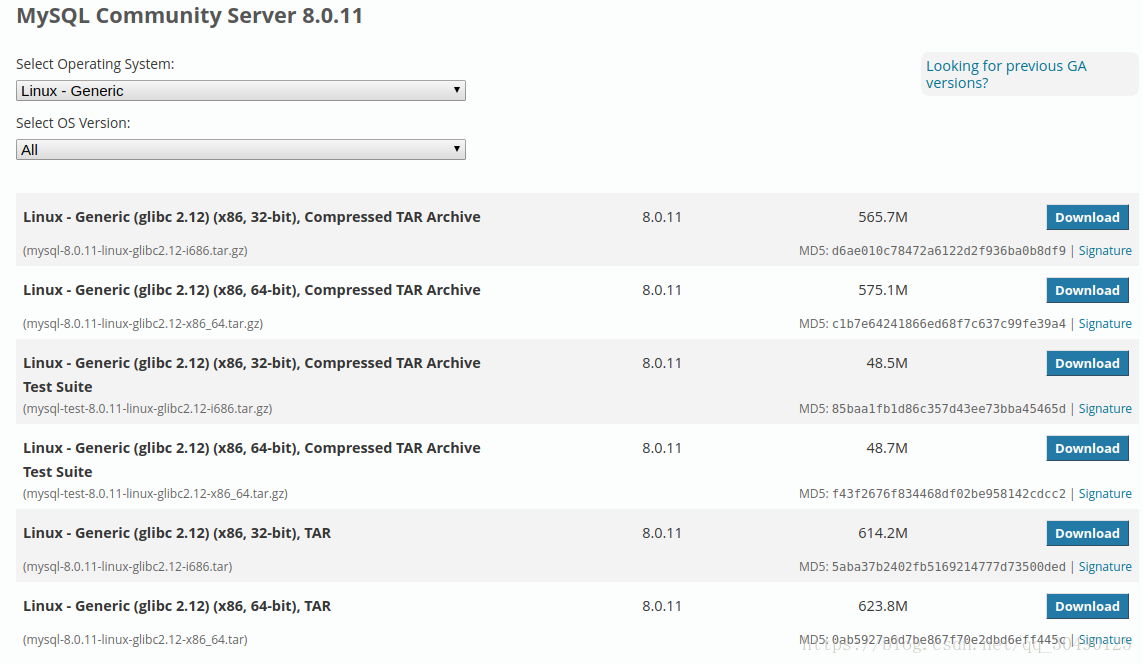Viewport: 1143px width, 664px height.
Task: Click the 32-bit Compressed TAR Archive title without Test Suite
Action: pos(251,217)
